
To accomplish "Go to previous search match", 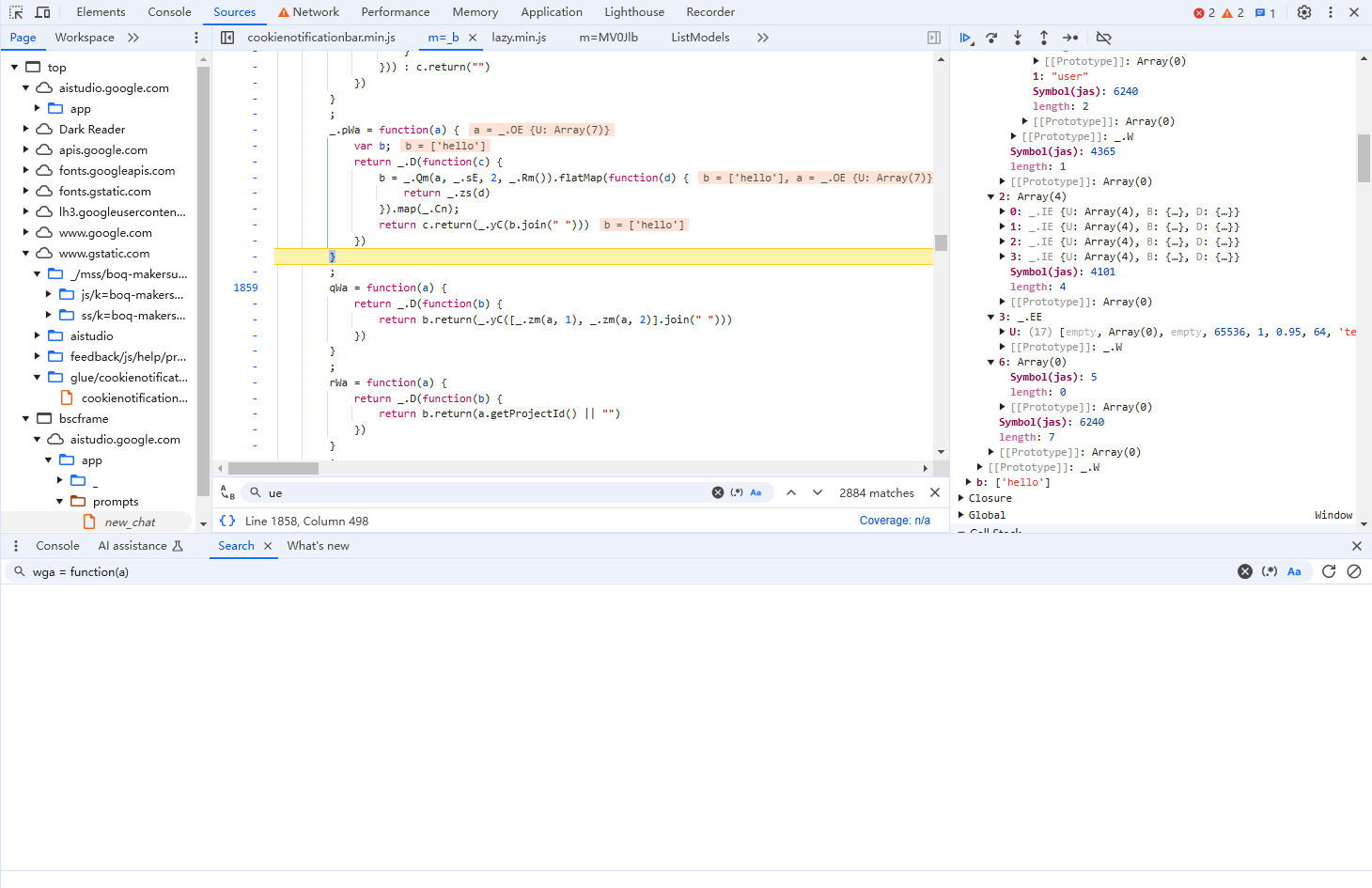I will [x=791, y=492].
